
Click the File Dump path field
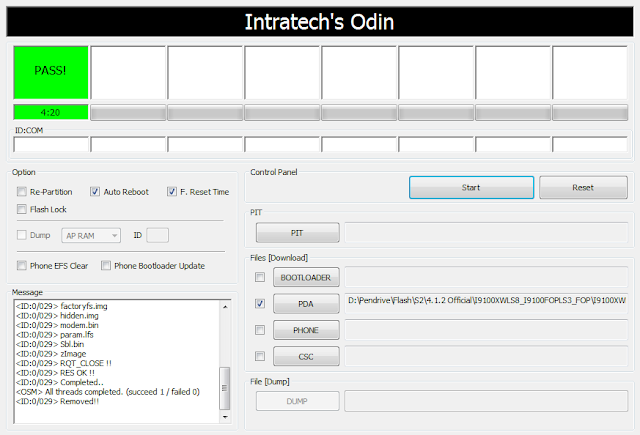tap(486, 401)
